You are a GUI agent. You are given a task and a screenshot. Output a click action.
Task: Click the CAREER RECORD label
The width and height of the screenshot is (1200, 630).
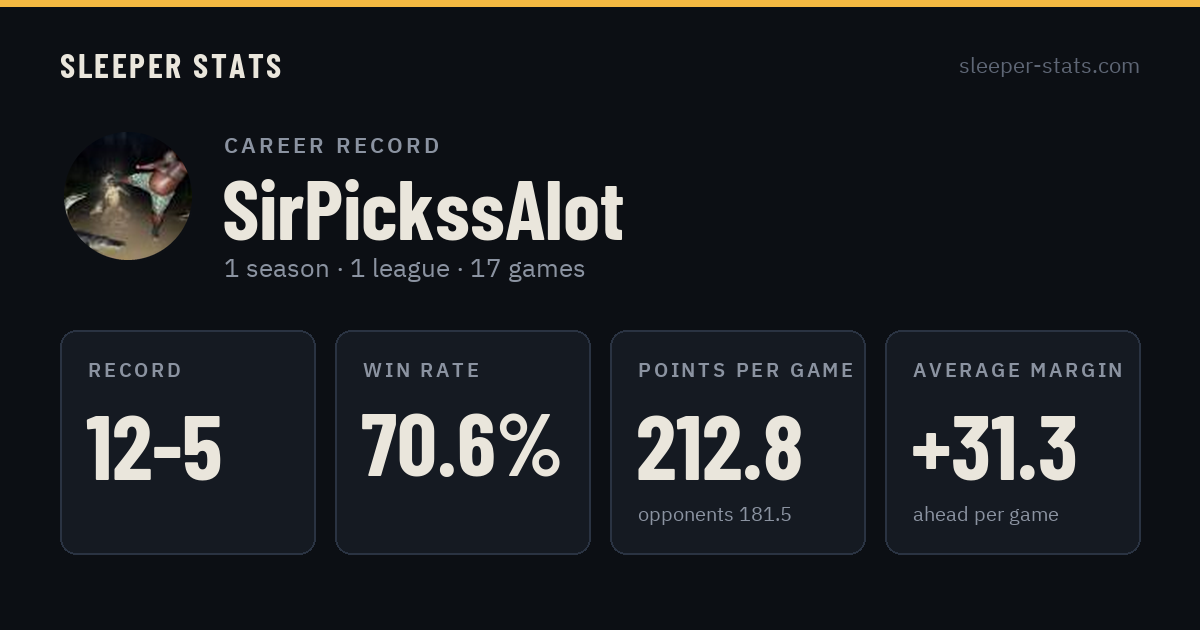(x=332, y=146)
